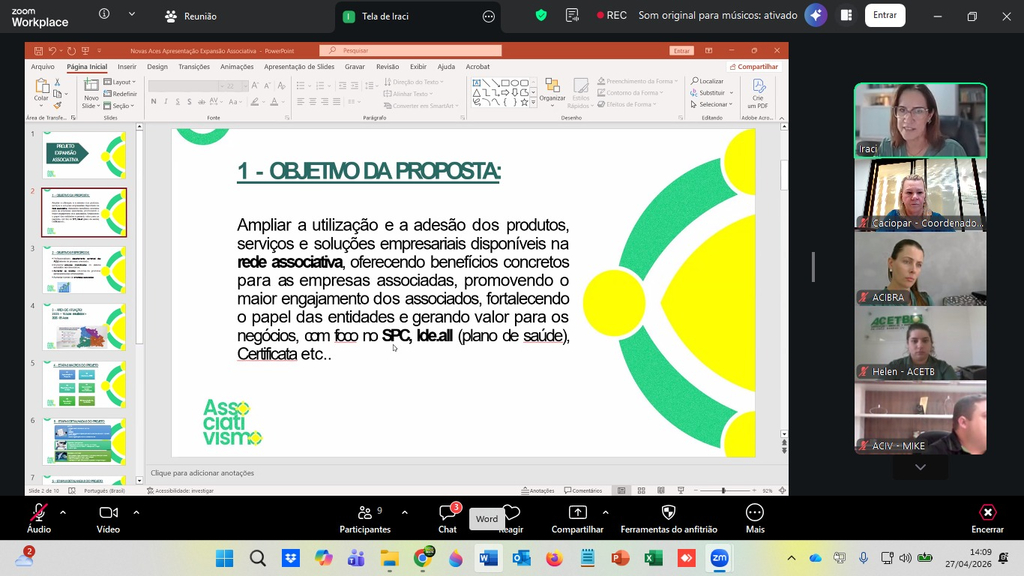Click the Compartilhar screen share icon
Screen dimensions: 1024x576
tap(577, 513)
